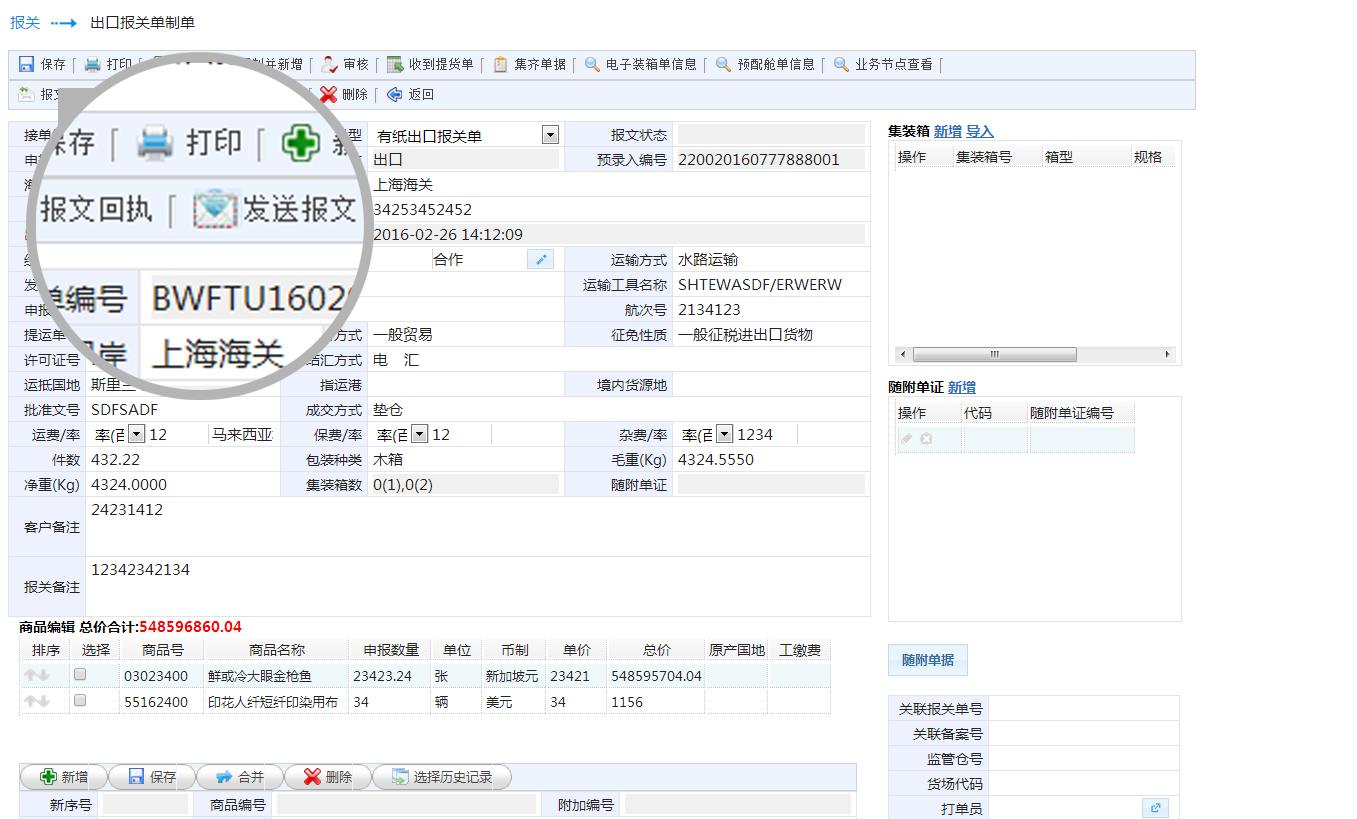The width and height of the screenshot is (1357, 819).
Task: Open 电子装箱单信息 lookup
Action: 592,65
